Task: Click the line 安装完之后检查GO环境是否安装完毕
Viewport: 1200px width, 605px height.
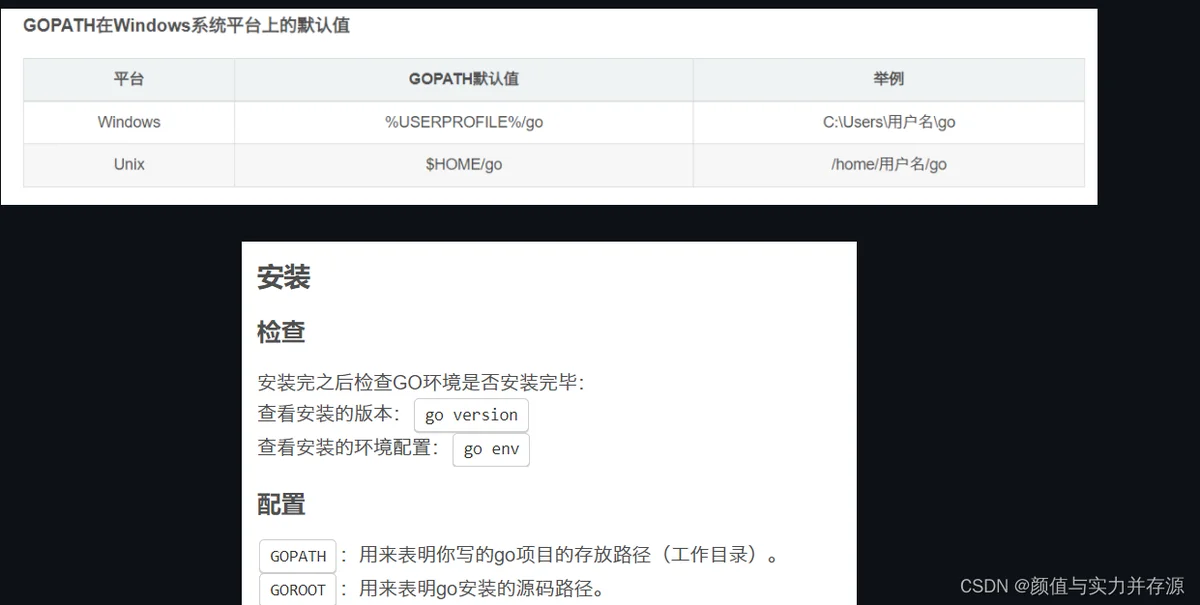Action: [x=421, y=382]
